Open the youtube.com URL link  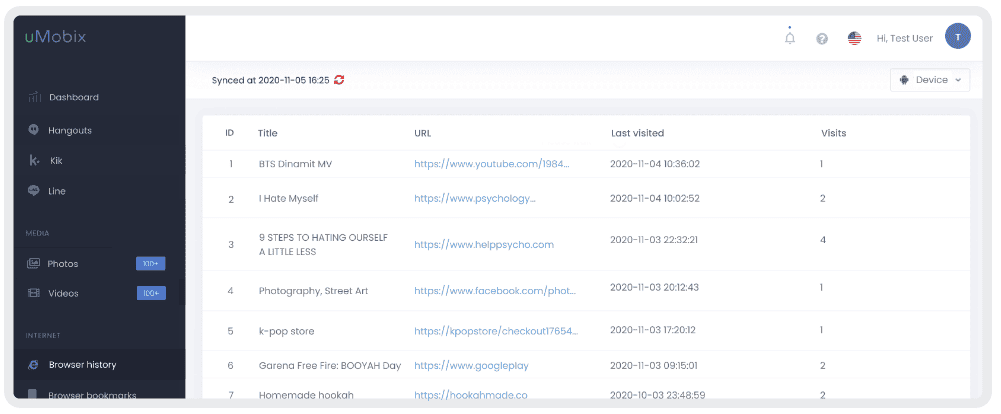(x=492, y=164)
